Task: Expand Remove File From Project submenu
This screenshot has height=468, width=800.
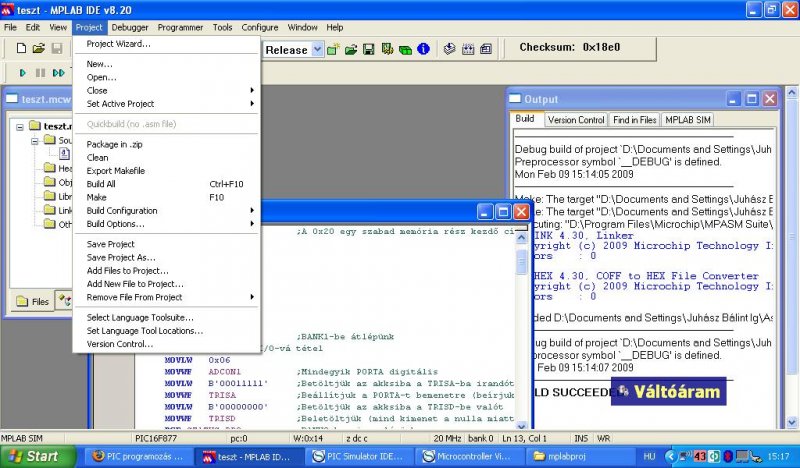Action: [x=166, y=297]
